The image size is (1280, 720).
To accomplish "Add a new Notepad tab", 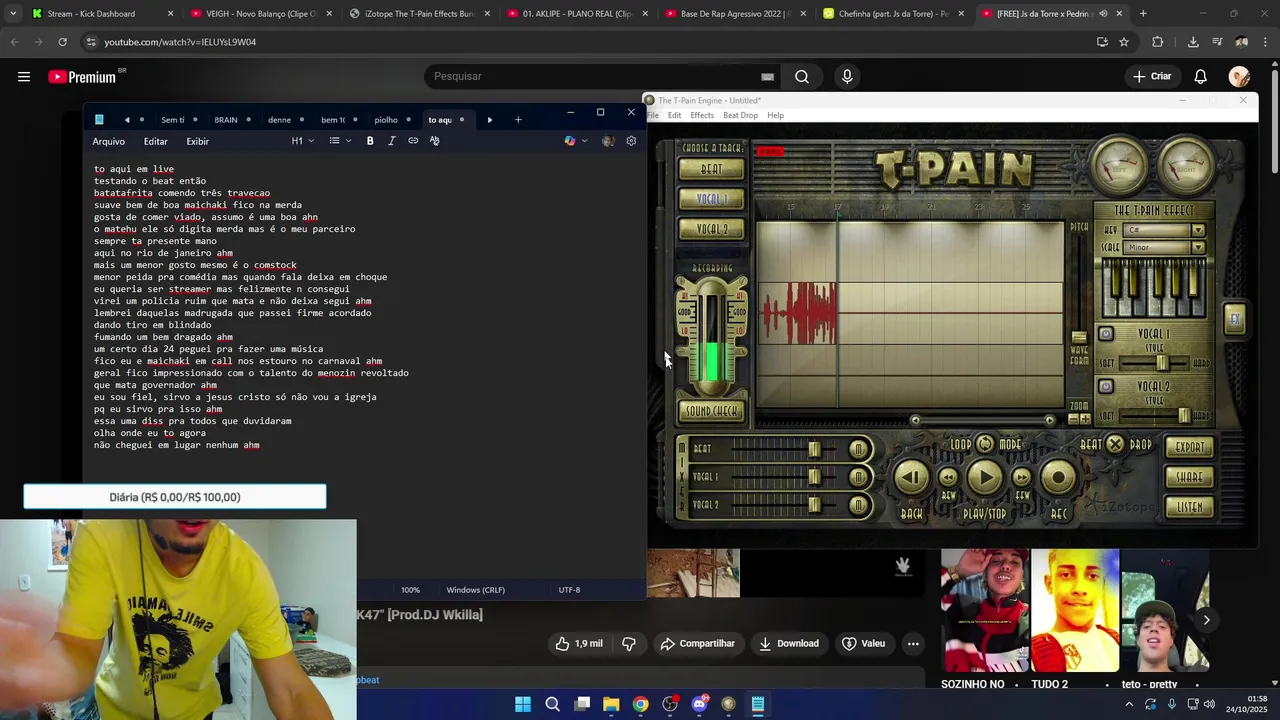I will pos(518,120).
